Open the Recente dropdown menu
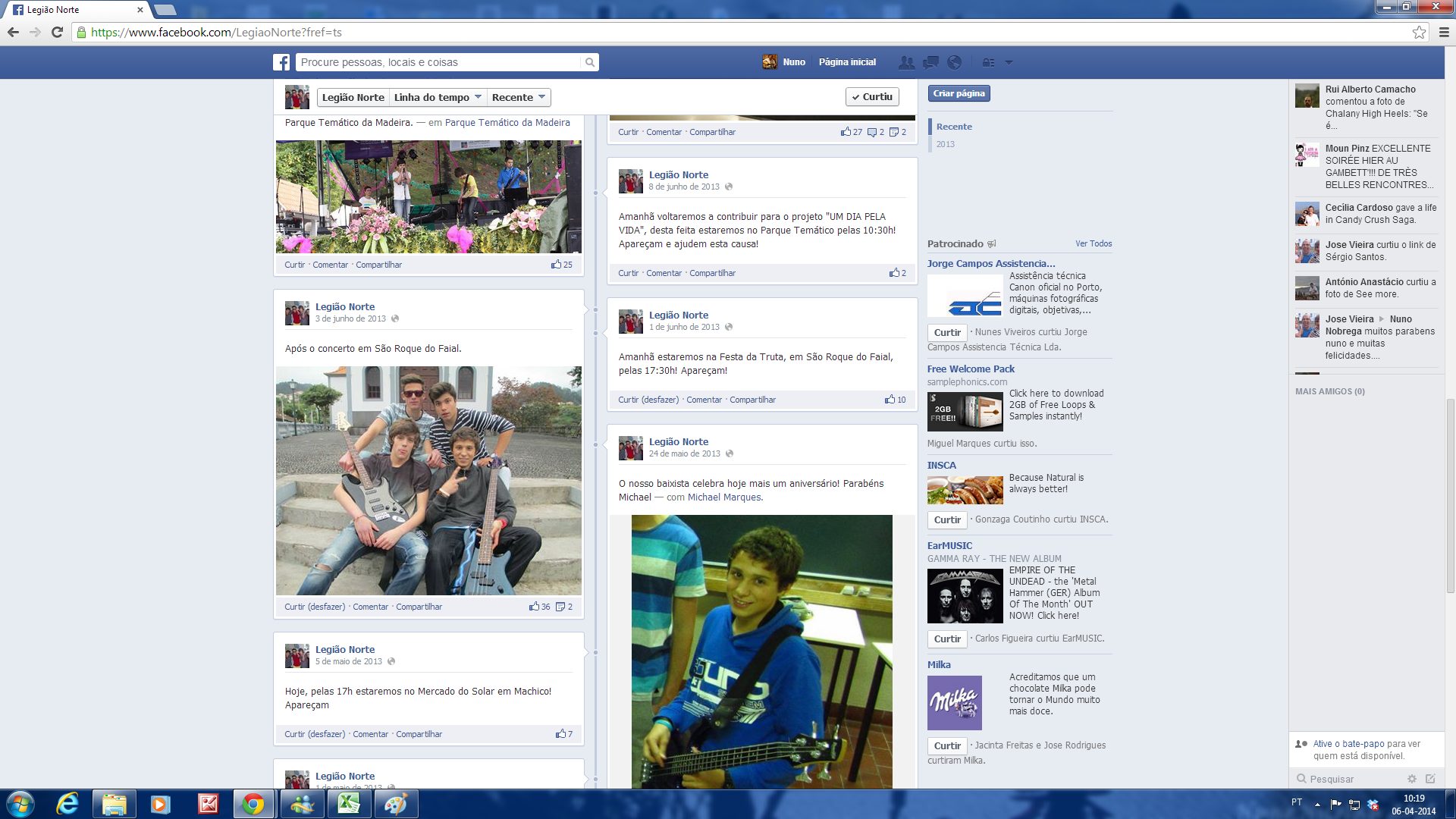 point(519,97)
